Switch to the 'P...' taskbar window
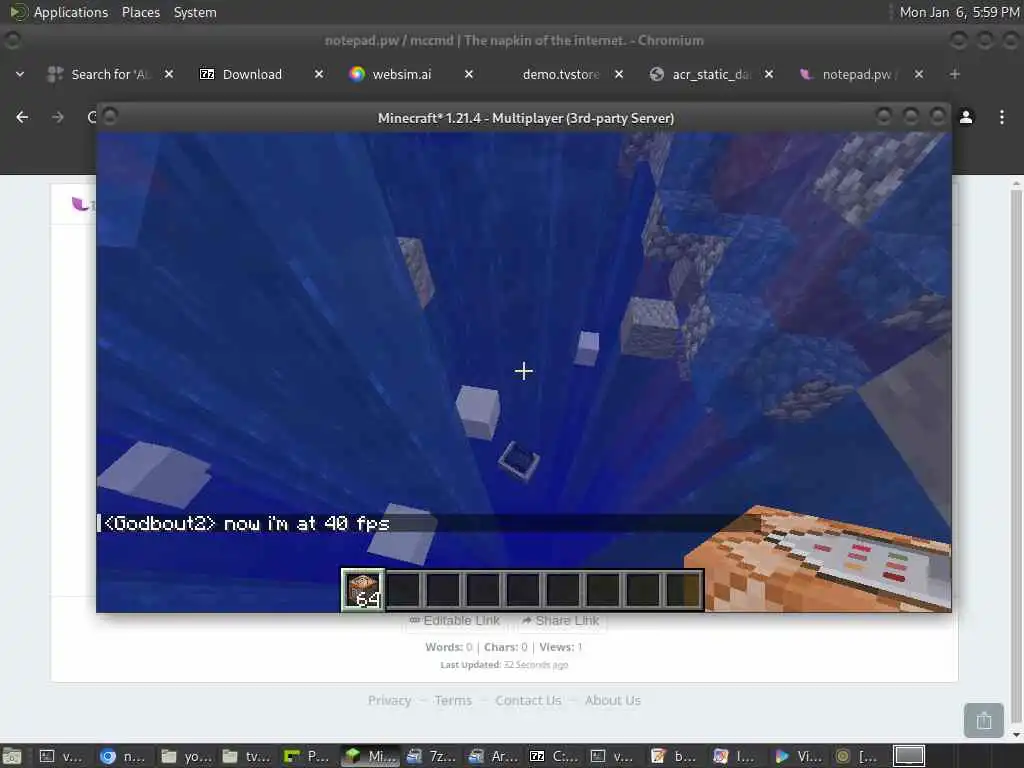The height and width of the screenshot is (768, 1024). (307, 756)
